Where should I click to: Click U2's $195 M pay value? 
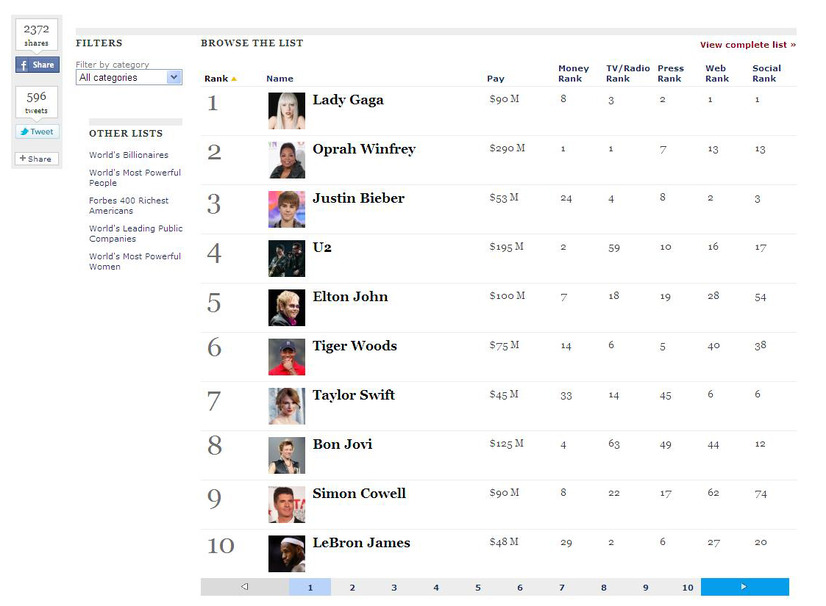click(x=506, y=247)
